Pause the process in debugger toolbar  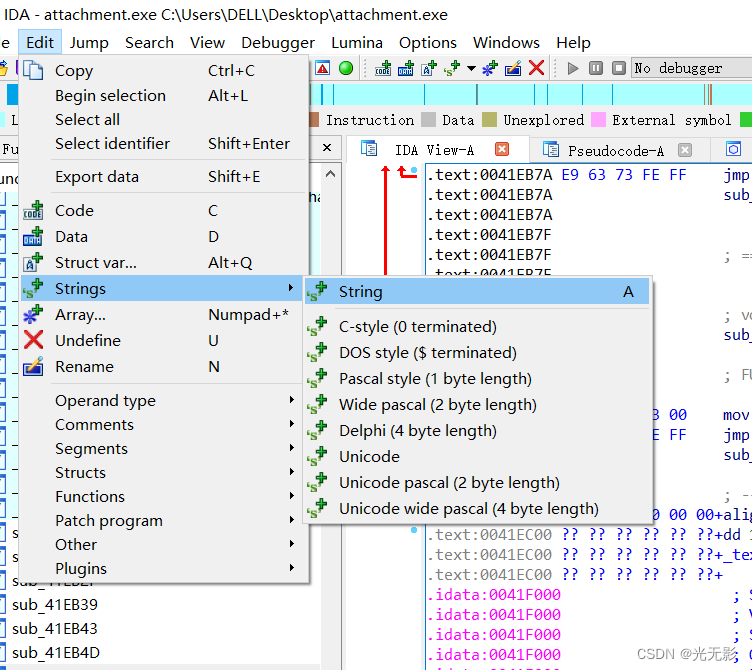coord(596,68)
